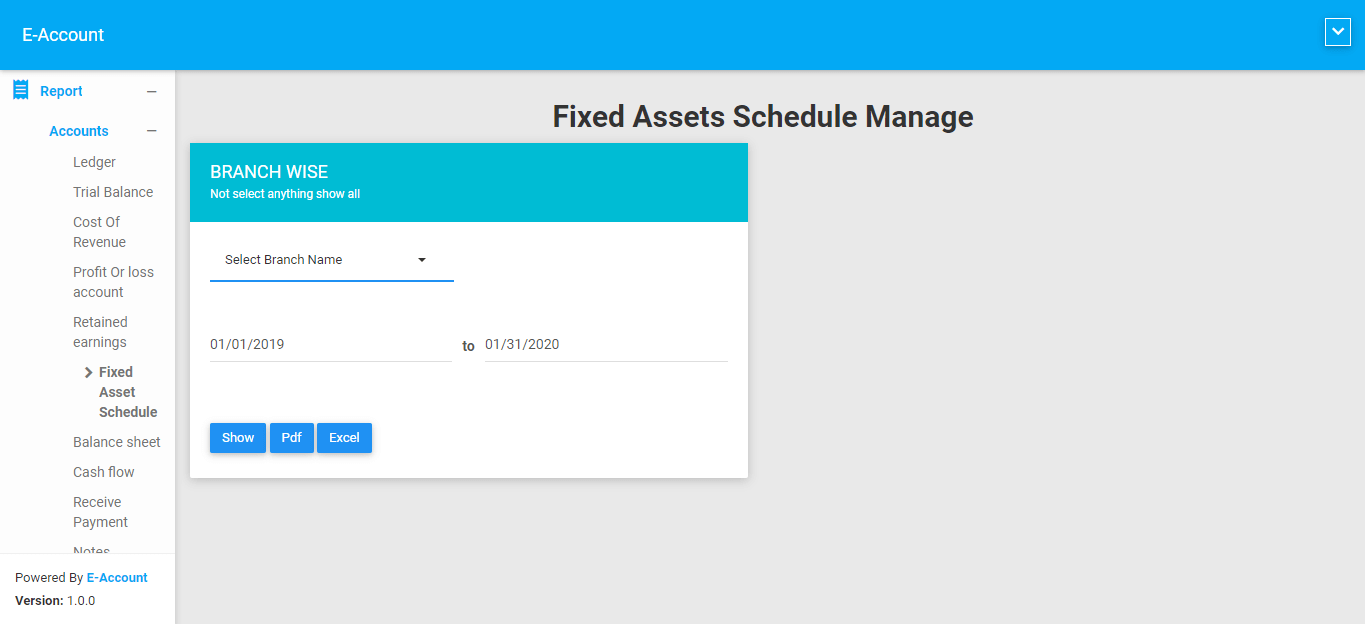Click the Report receipt icon in sidebar
Viewport: 1365px width, 624px height.
(x=20, y=90)
